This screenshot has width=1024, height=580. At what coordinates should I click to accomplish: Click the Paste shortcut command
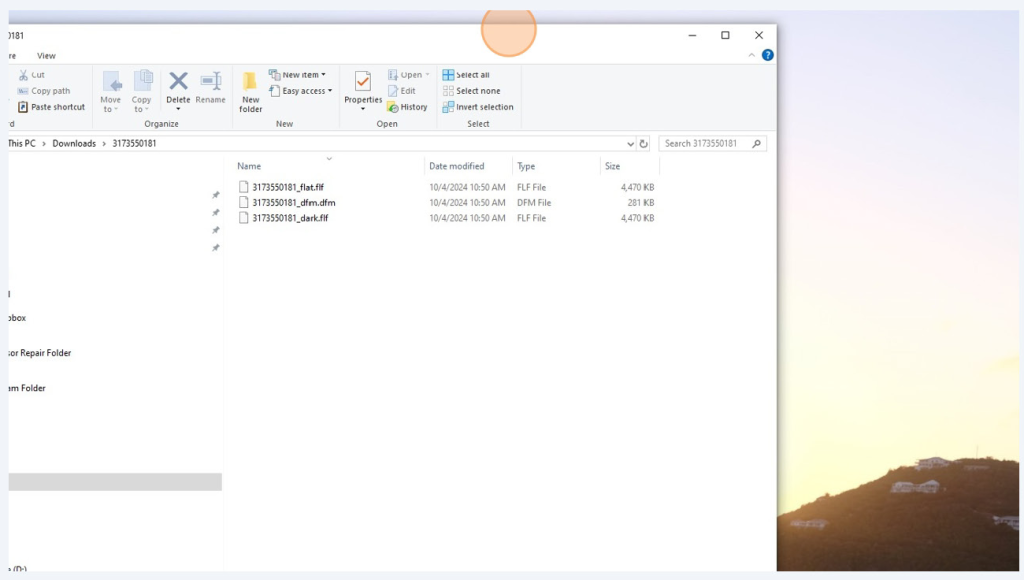(57, 107)
